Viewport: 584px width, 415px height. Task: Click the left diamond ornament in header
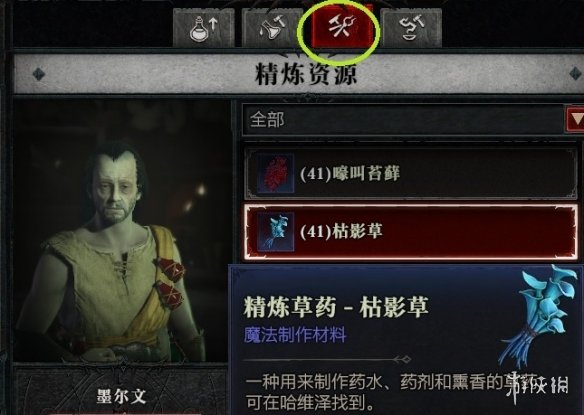pyautogui.click(x=39, y=74)
